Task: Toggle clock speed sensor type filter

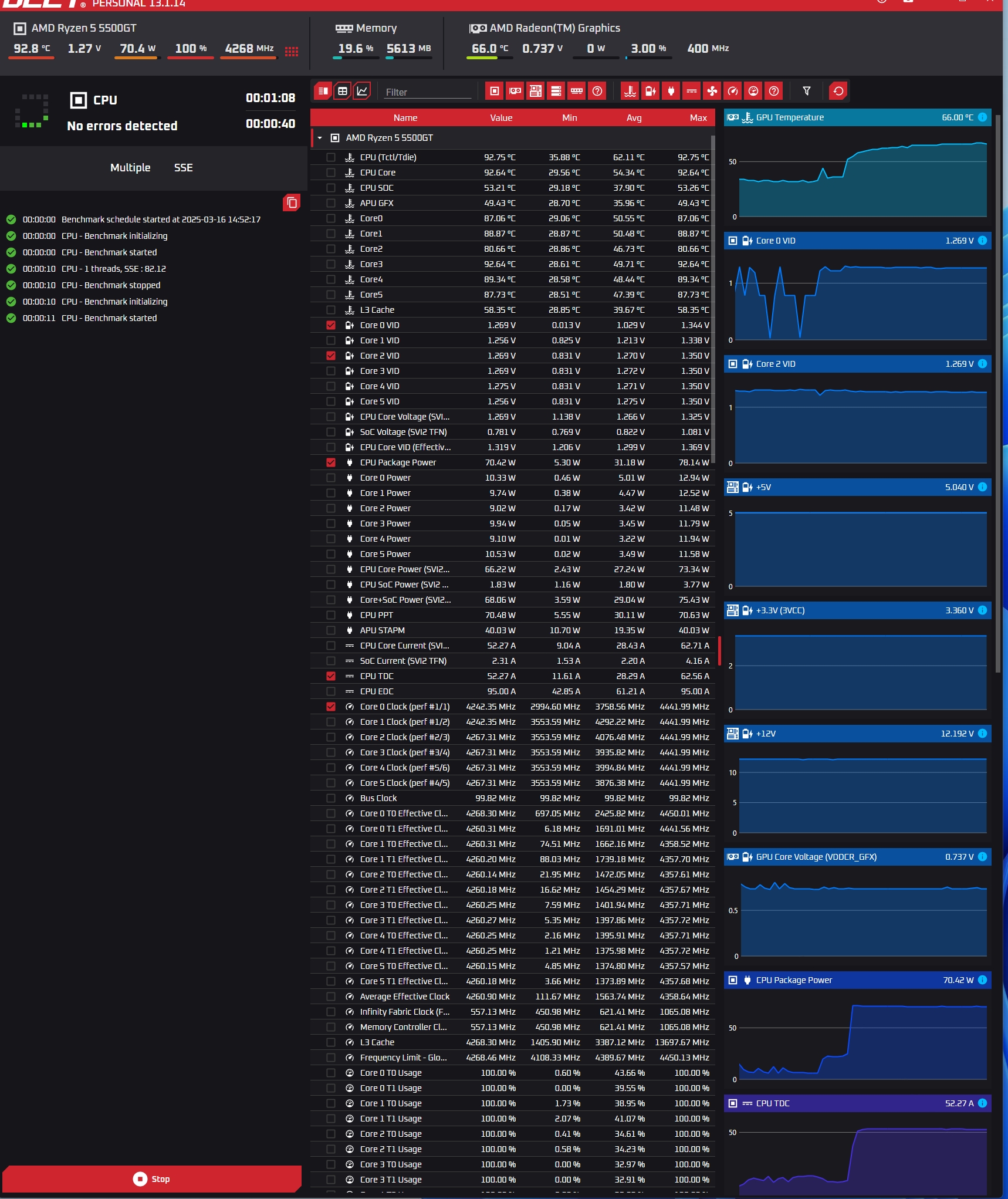Action: 733,91
